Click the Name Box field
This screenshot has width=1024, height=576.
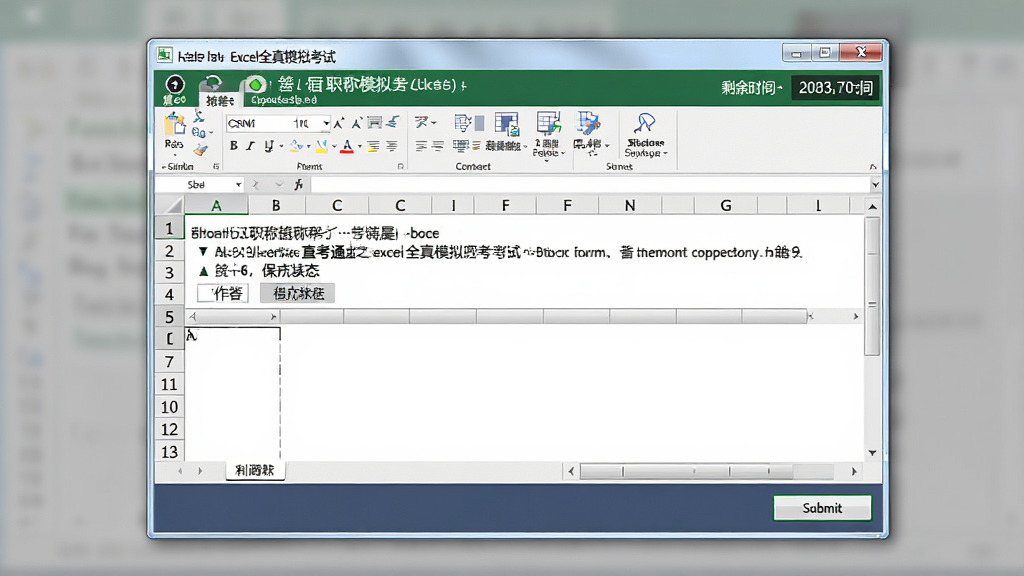(195, 185)
